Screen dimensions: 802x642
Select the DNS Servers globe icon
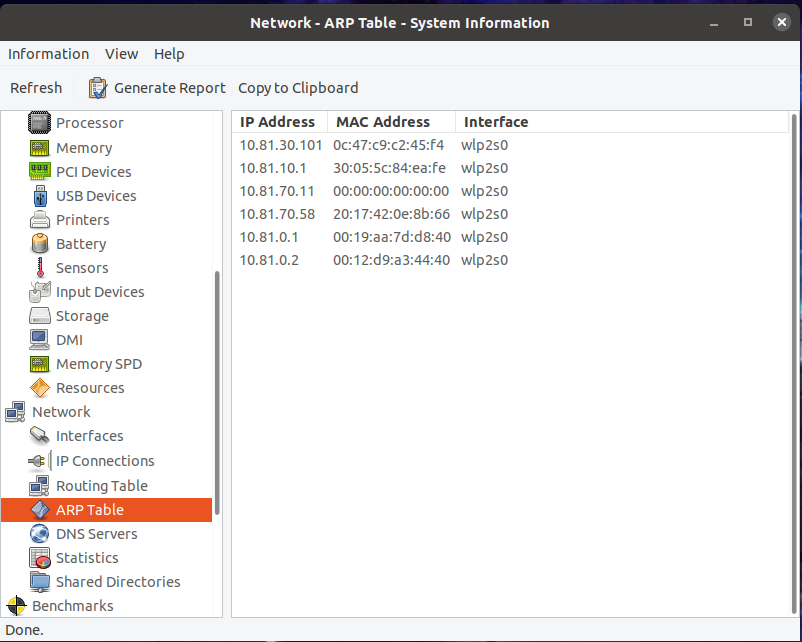click(x=40, y=534)
